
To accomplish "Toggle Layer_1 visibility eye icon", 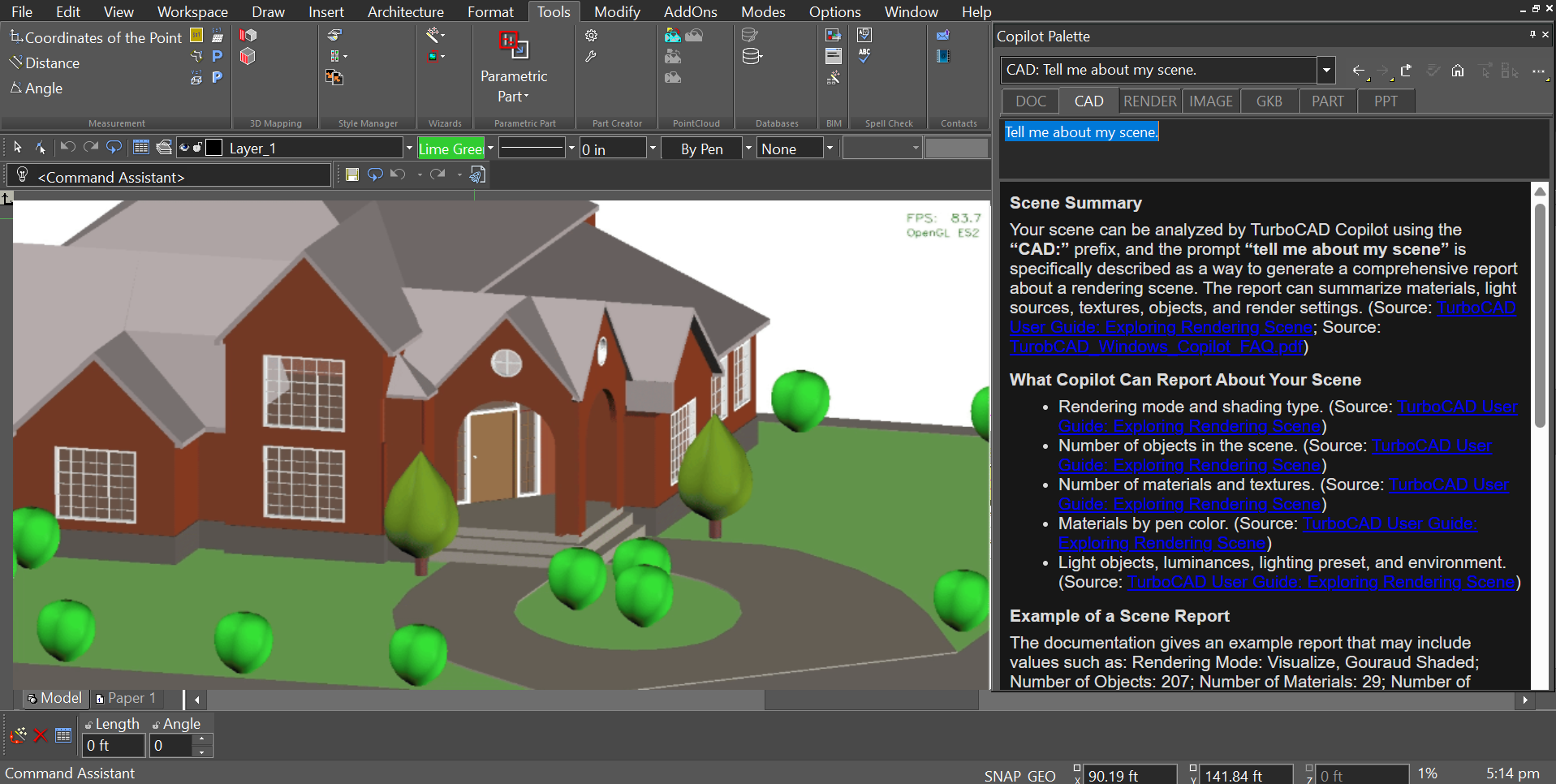I will (x=184, y=147).
